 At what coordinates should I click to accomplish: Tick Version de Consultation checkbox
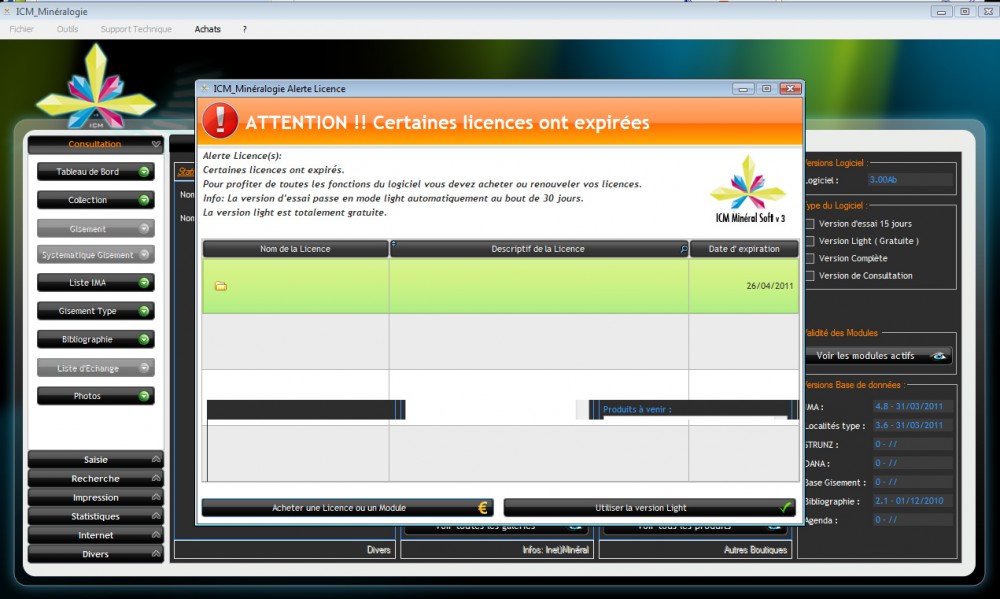pos(810,276)
